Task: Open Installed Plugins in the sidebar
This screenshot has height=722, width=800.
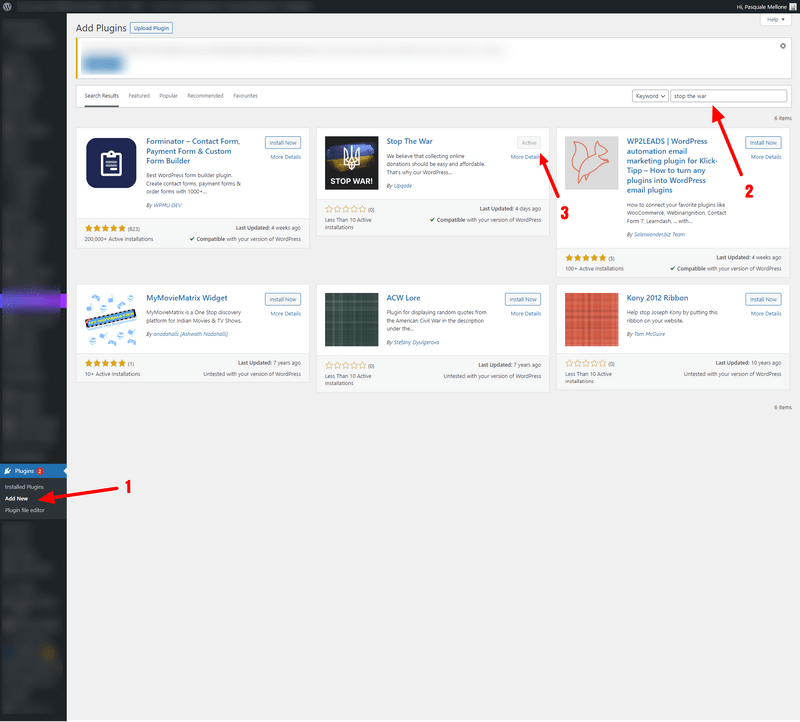Action: [x=24, y=487]
